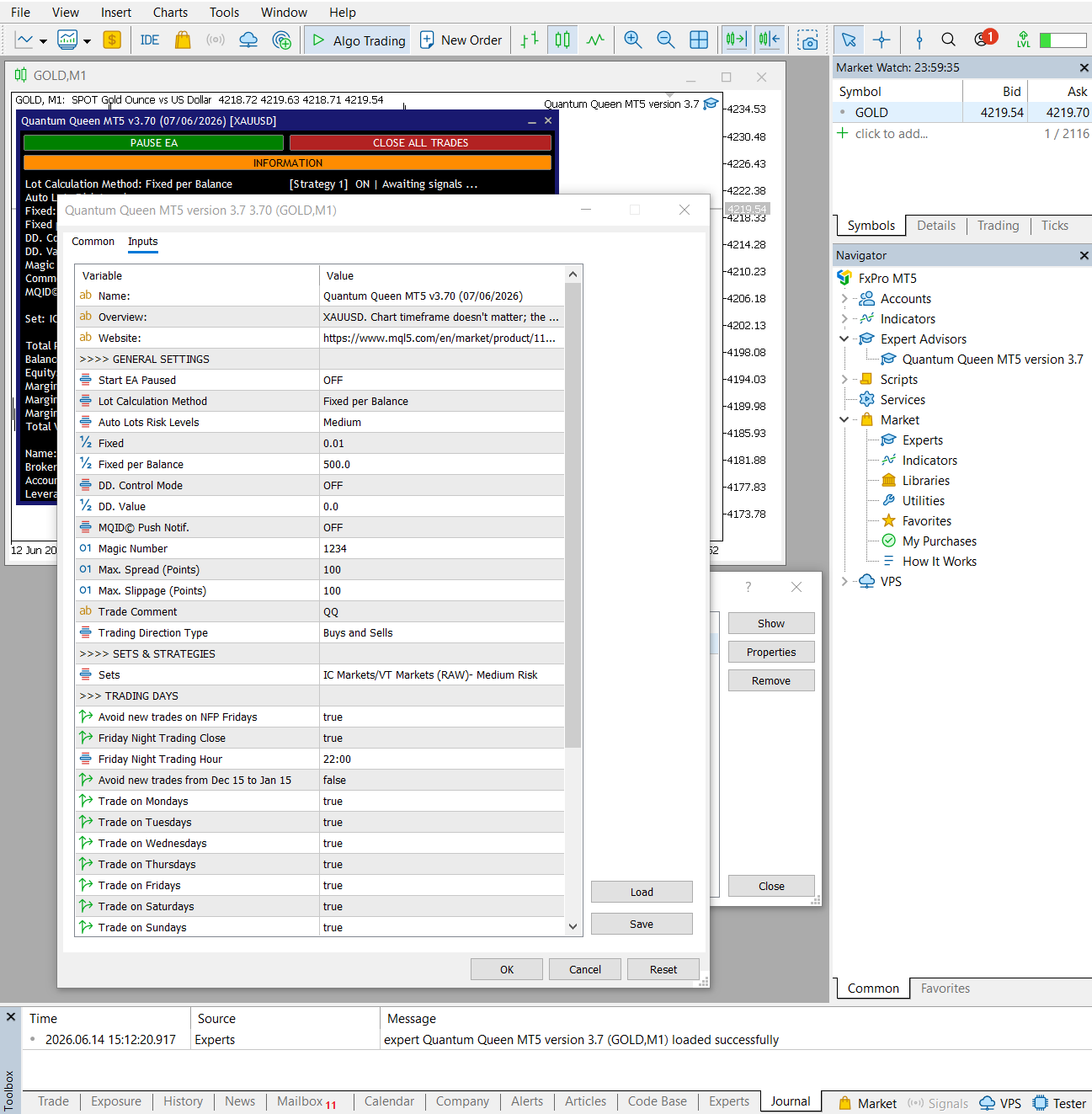Open Favorites tab in Navigator

pos(945,989)
